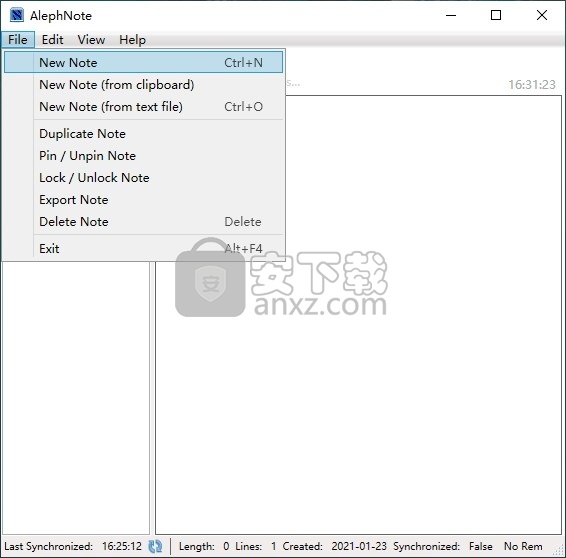Click the empty notes list panel
This screenshot has width=566, height=558.
coord(76,397)
